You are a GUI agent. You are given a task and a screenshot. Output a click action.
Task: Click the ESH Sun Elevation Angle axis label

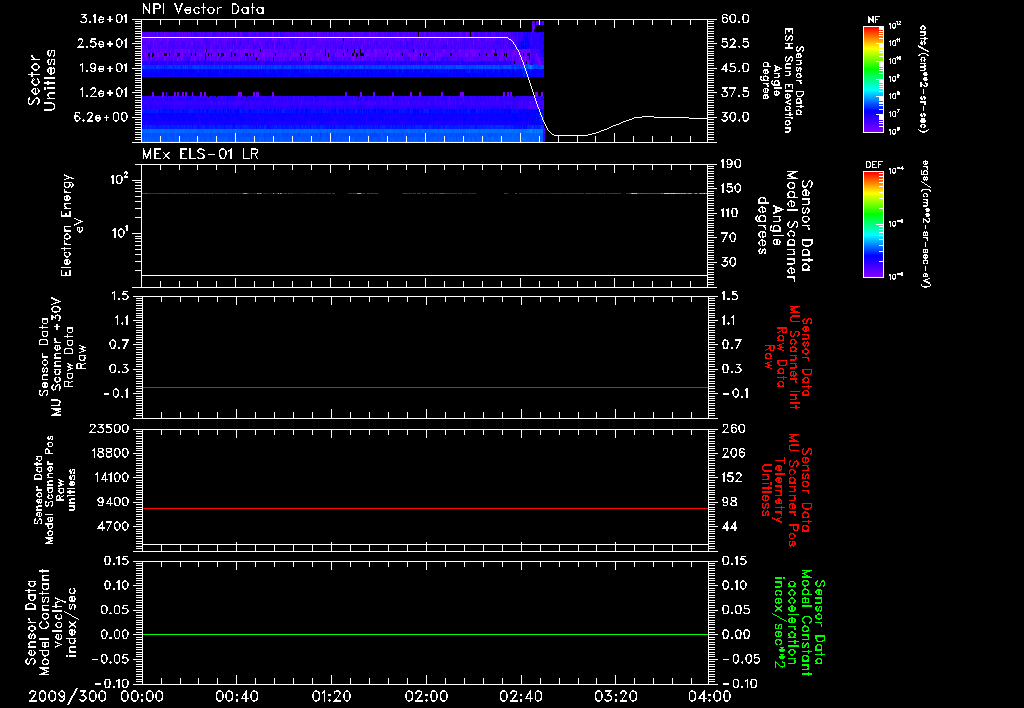[783, 79]
